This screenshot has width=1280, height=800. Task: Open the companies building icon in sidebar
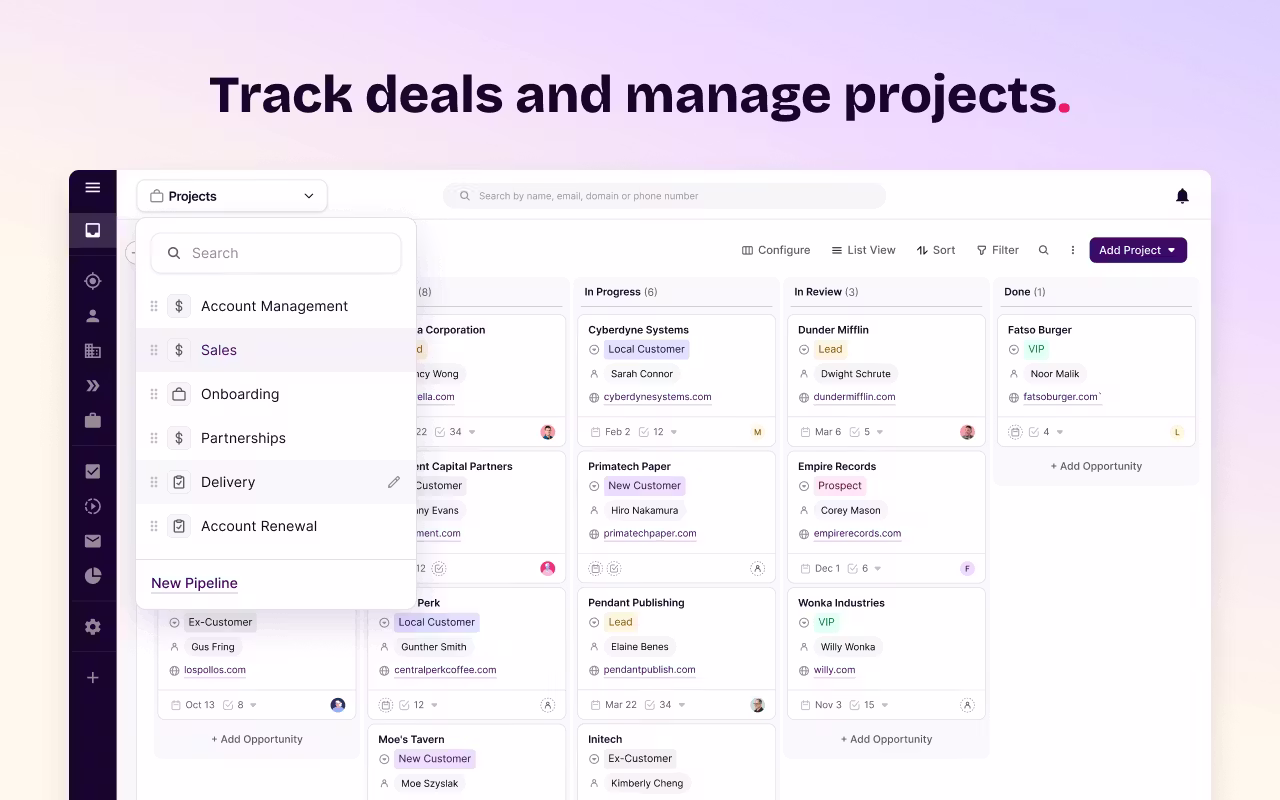click(93, 351)
